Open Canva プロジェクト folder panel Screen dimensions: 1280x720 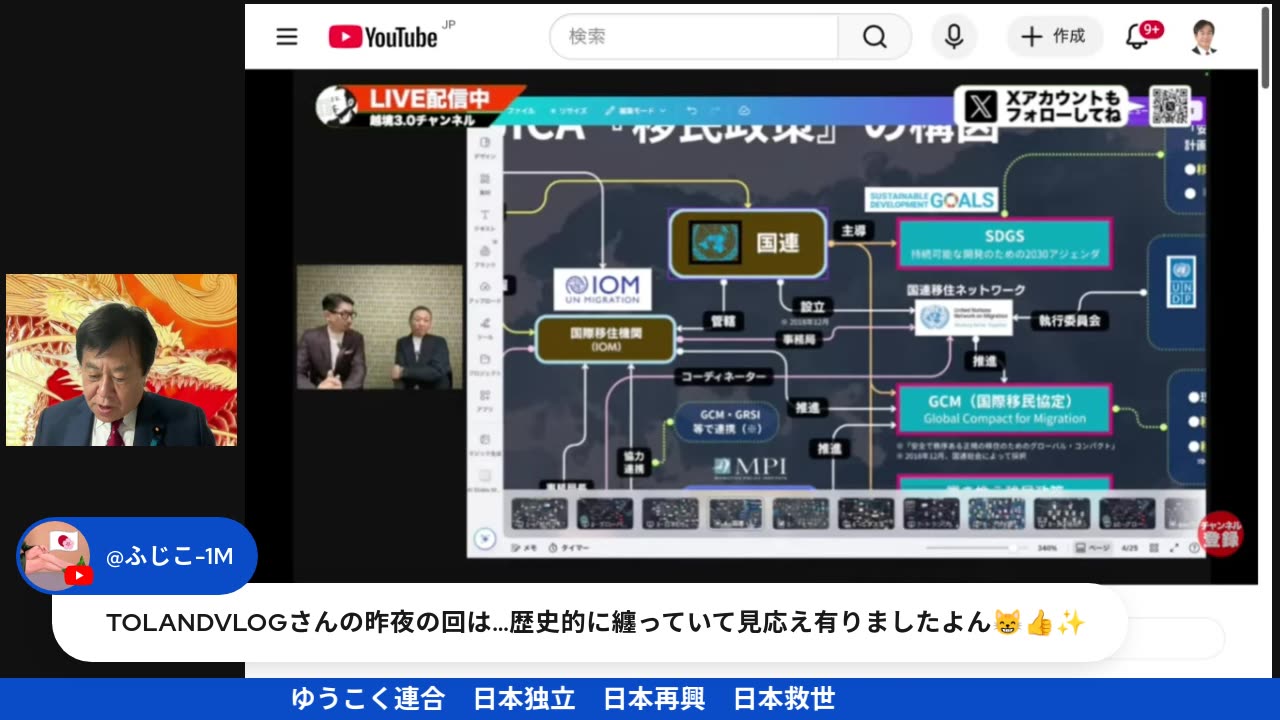pos(485,363)
